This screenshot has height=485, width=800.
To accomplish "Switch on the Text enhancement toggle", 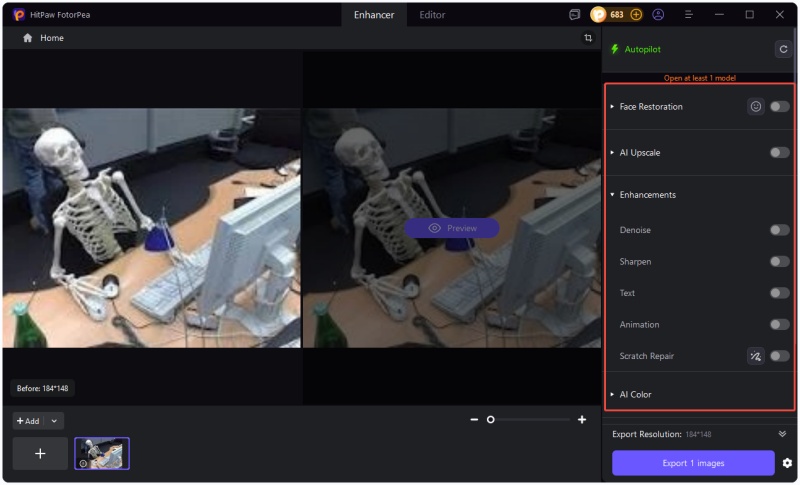I will (779, 293).
